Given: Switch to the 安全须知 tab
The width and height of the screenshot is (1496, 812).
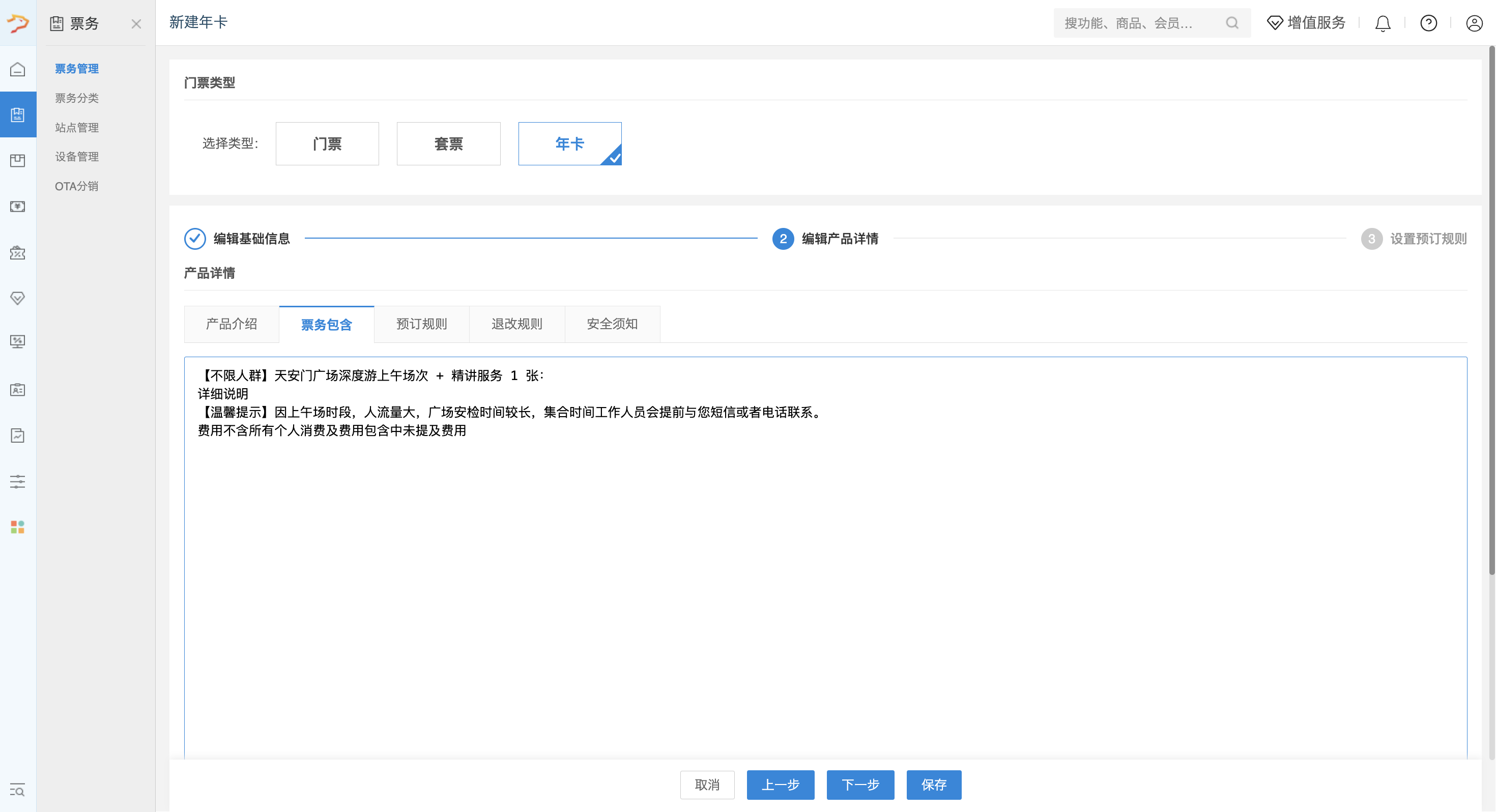Looking at the screenshot, I should (612, 324).
